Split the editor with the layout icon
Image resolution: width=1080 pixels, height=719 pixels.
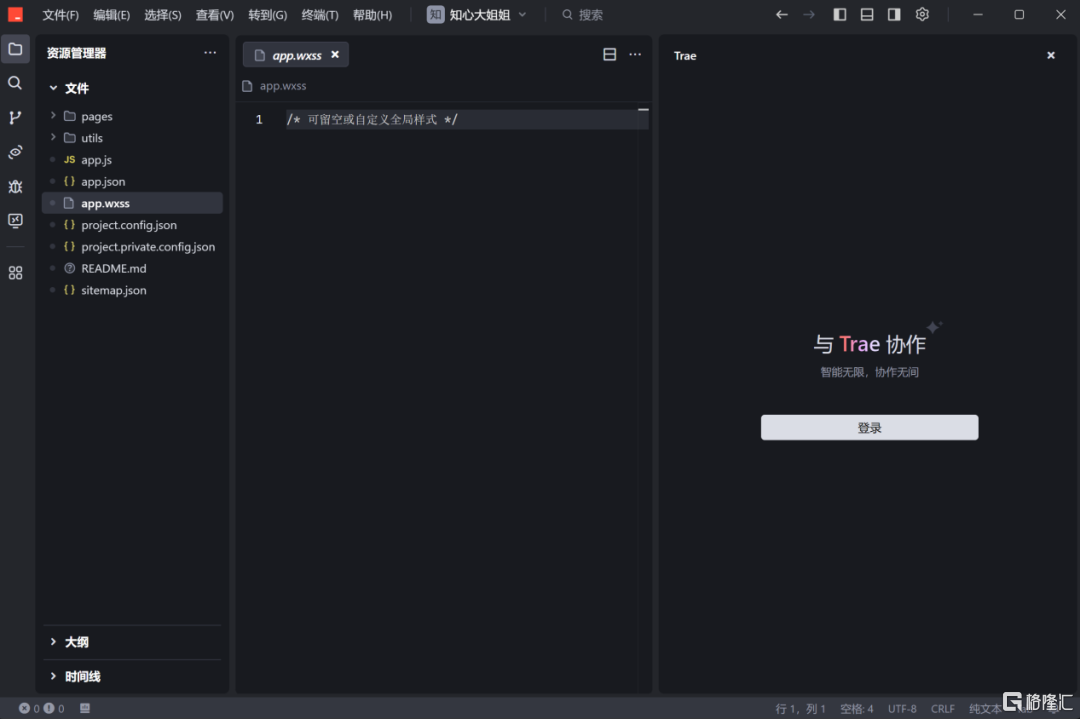tap(610, 54)
